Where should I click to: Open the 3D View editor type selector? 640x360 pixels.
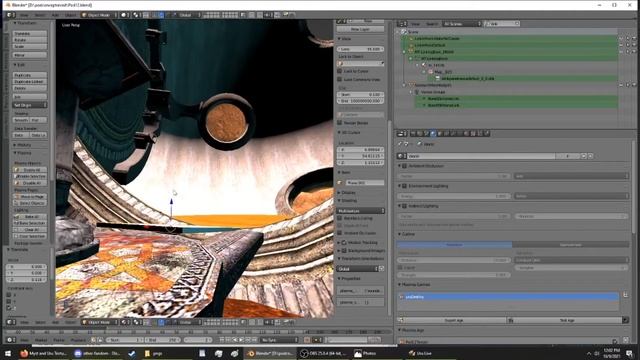point(10,15)
